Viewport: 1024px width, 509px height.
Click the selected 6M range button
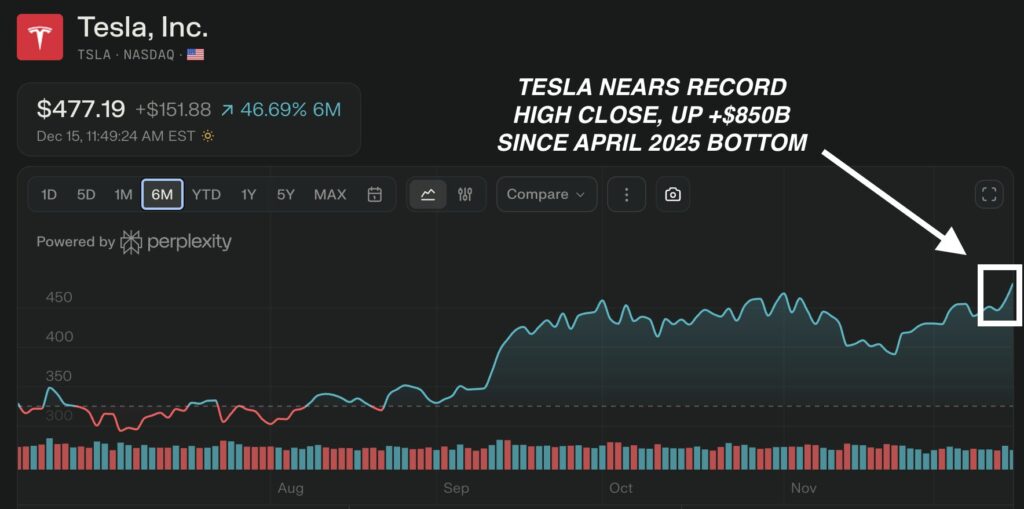(x=162, y=194)
